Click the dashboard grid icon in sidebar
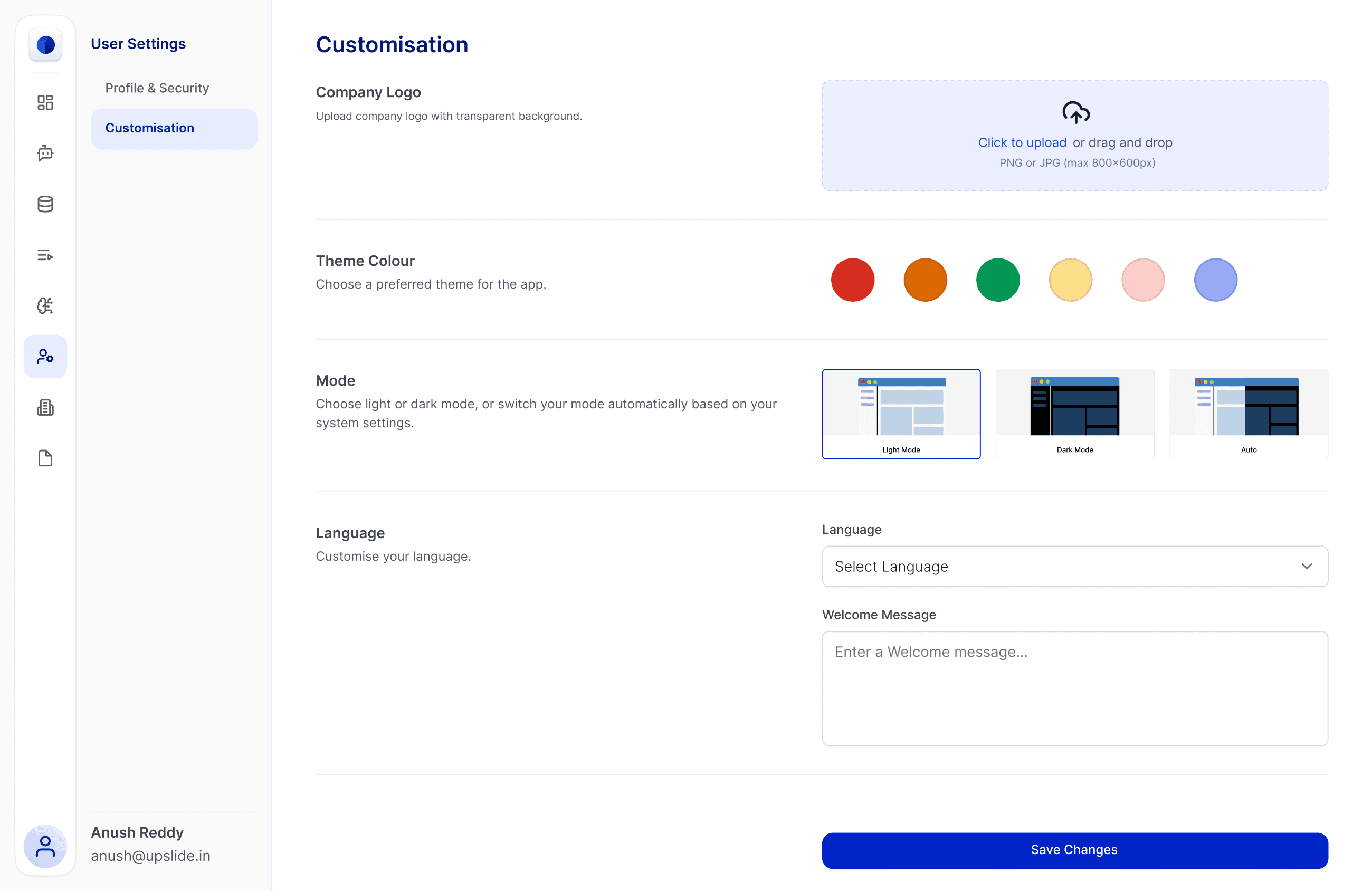1372x891 pixels. tap(45, 102)
